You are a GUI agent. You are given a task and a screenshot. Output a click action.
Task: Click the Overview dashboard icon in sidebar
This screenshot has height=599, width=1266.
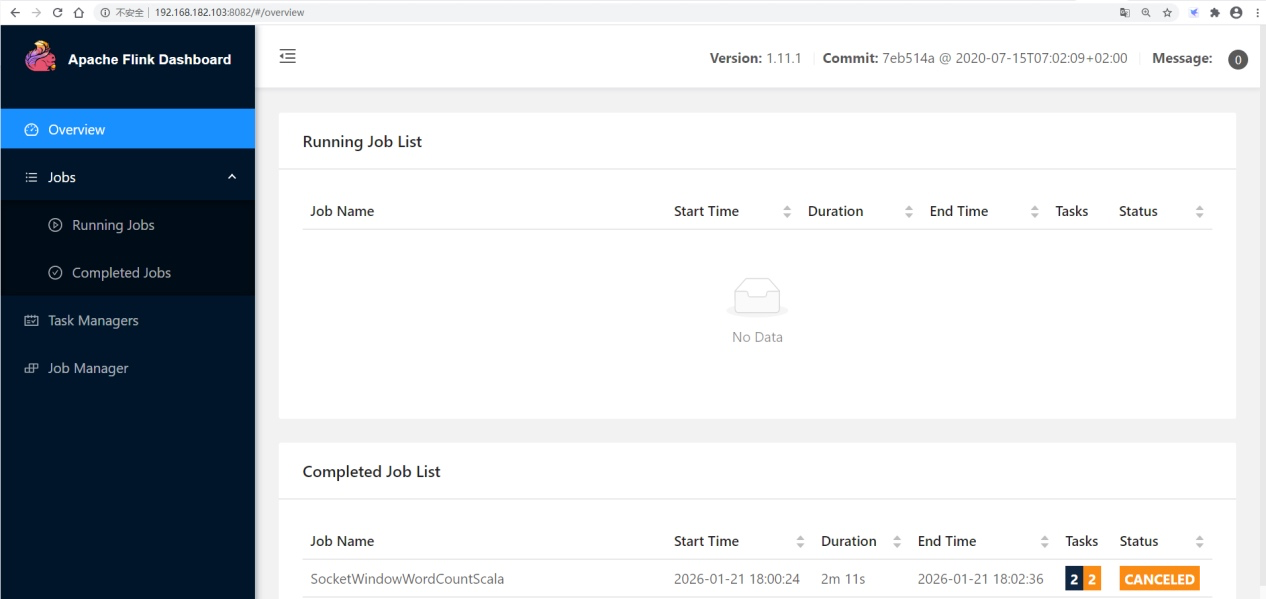pos(31,130)
